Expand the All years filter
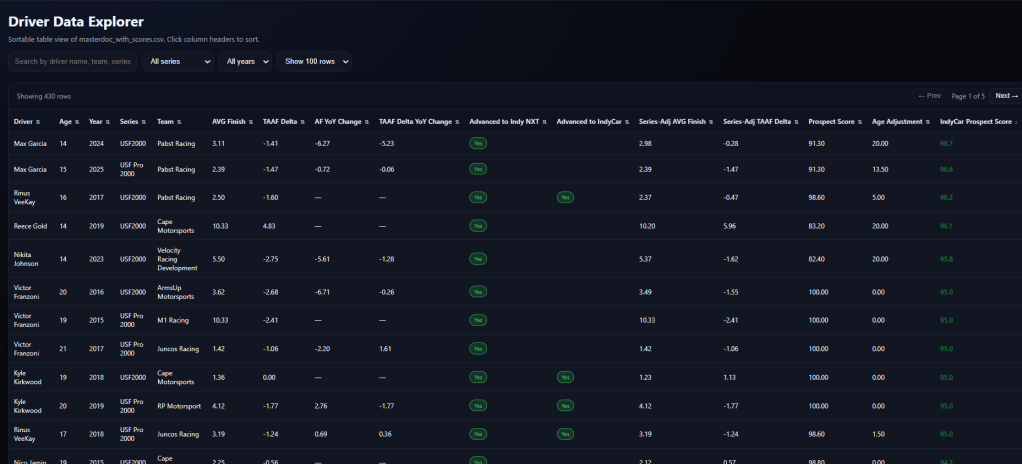1022x464 pixels. 244,62
